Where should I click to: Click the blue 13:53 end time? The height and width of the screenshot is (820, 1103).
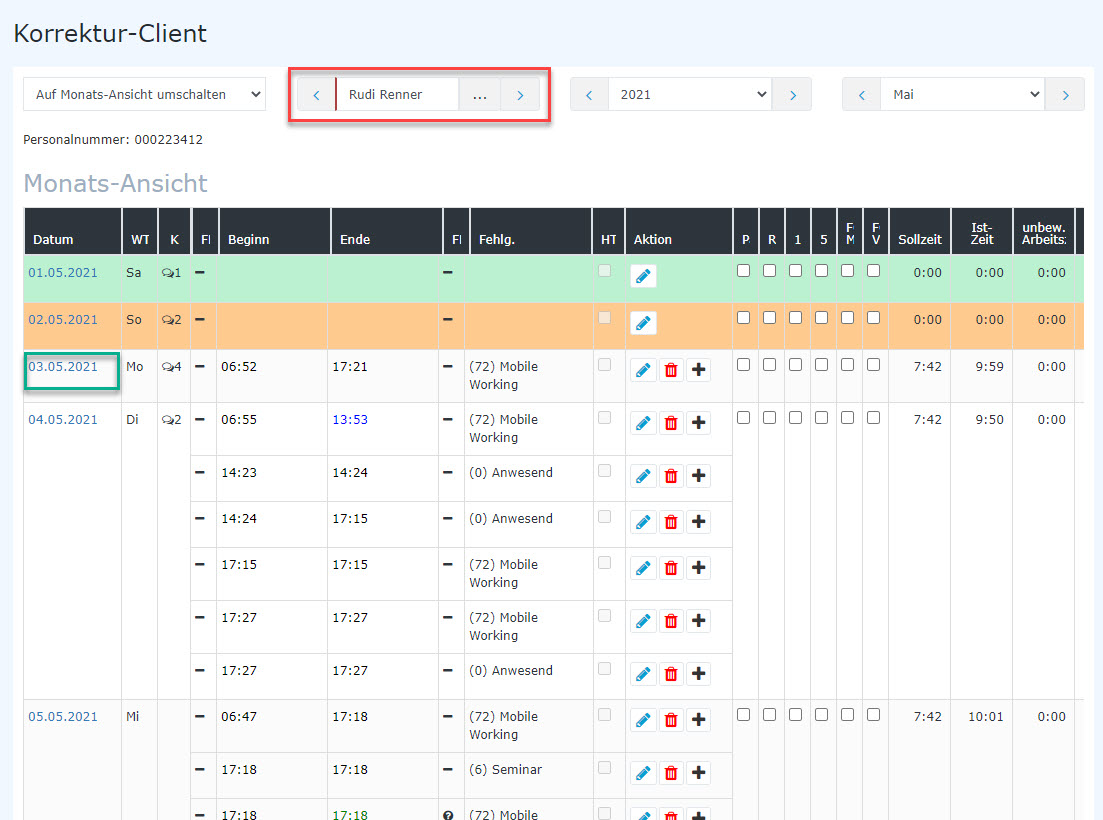click(x=350, y=420)
